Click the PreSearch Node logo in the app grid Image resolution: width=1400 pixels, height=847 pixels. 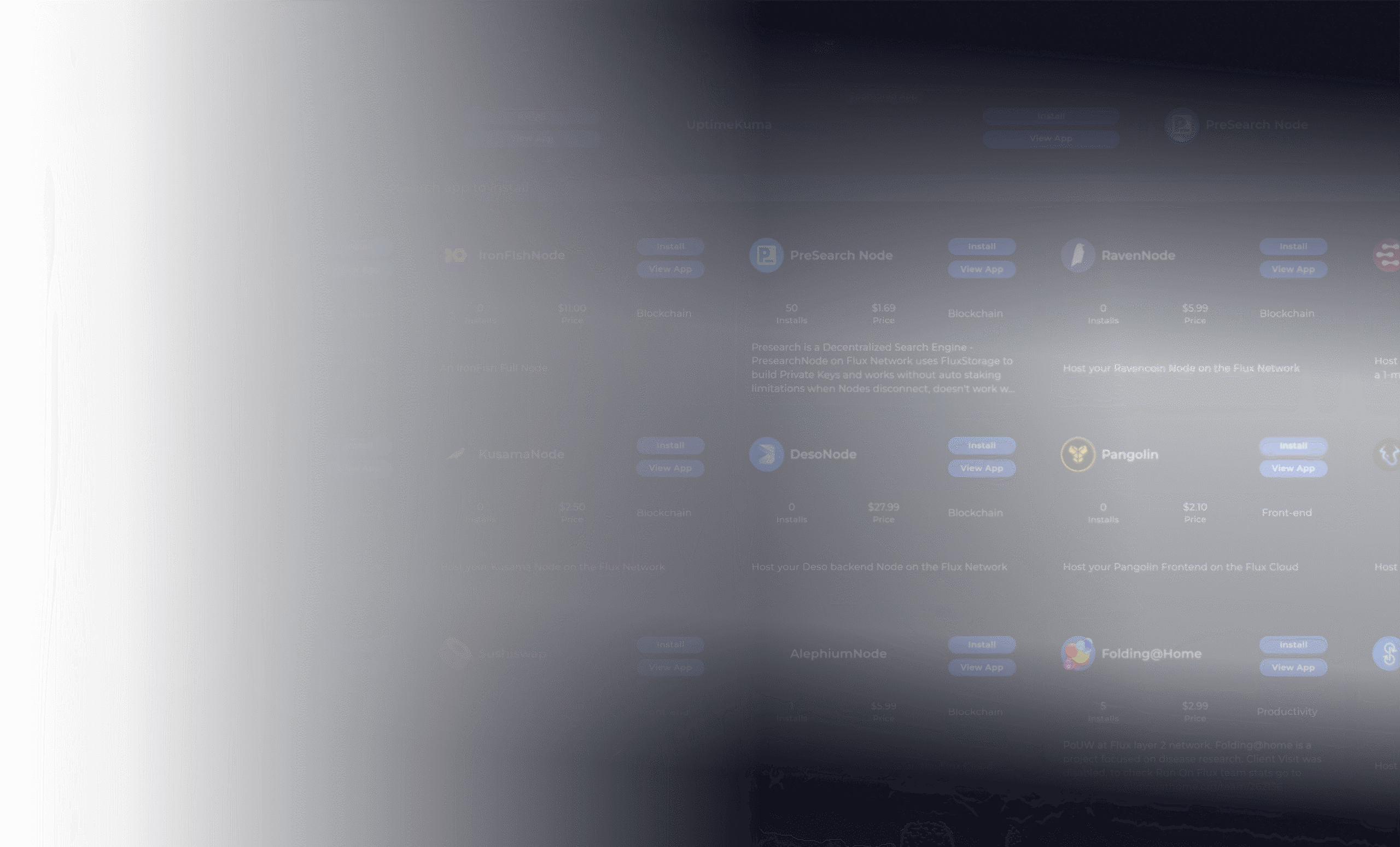pos(766,255)
